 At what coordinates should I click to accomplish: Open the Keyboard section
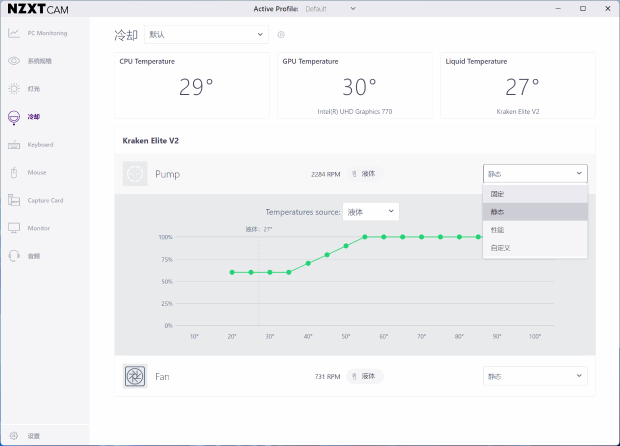tap(30, 145)
